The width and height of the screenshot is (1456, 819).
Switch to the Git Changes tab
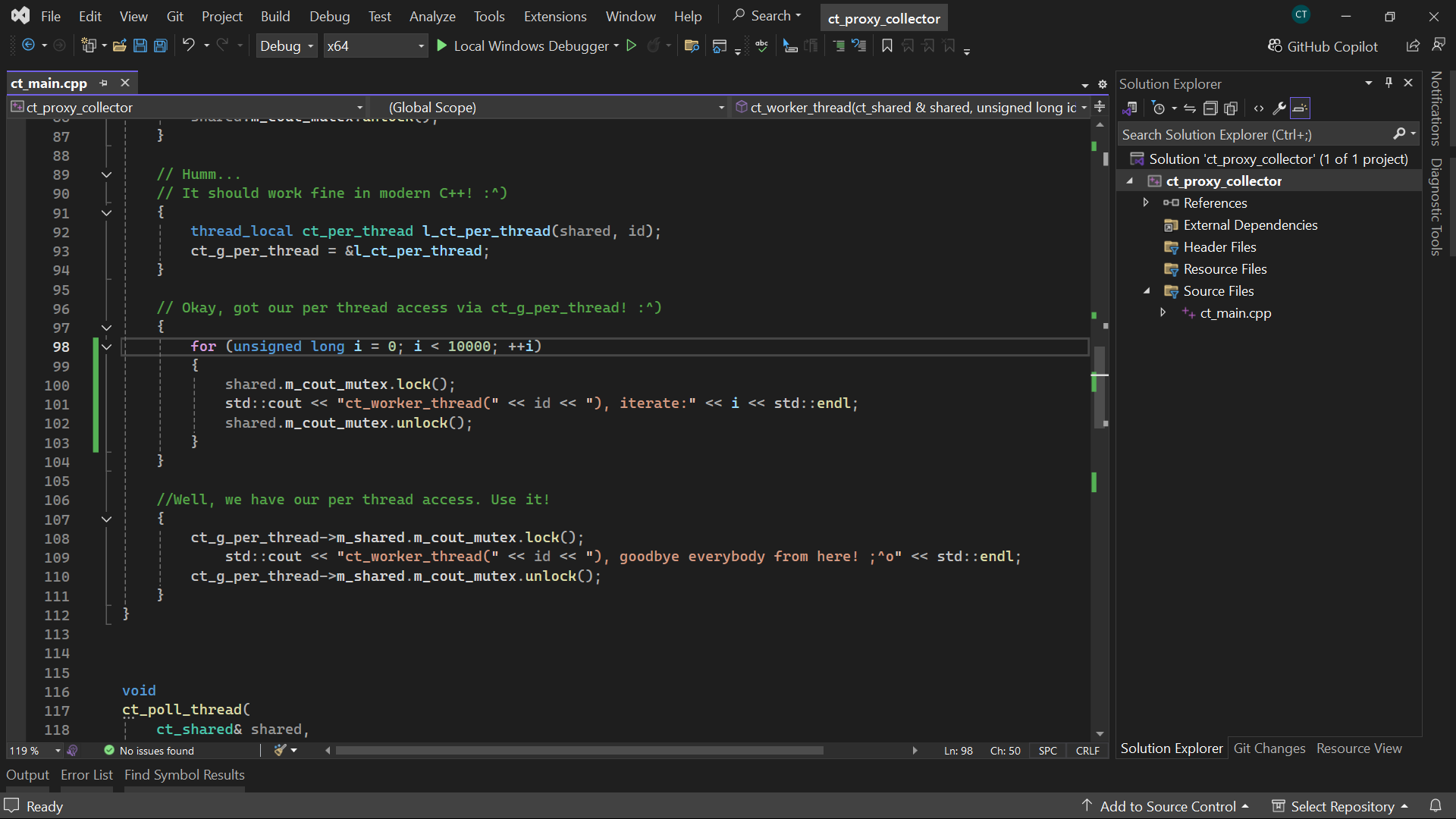(x=1269, y=748)
